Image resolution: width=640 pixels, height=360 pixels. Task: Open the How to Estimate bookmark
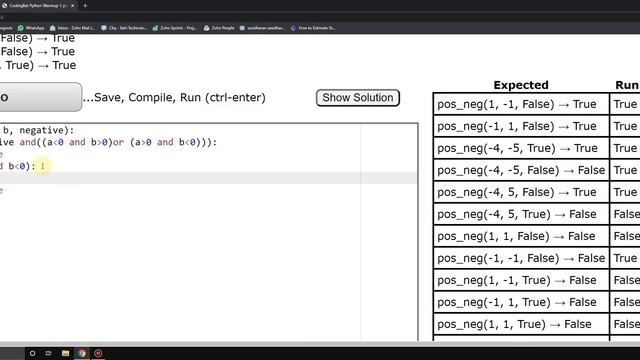(x=313, y=28)
